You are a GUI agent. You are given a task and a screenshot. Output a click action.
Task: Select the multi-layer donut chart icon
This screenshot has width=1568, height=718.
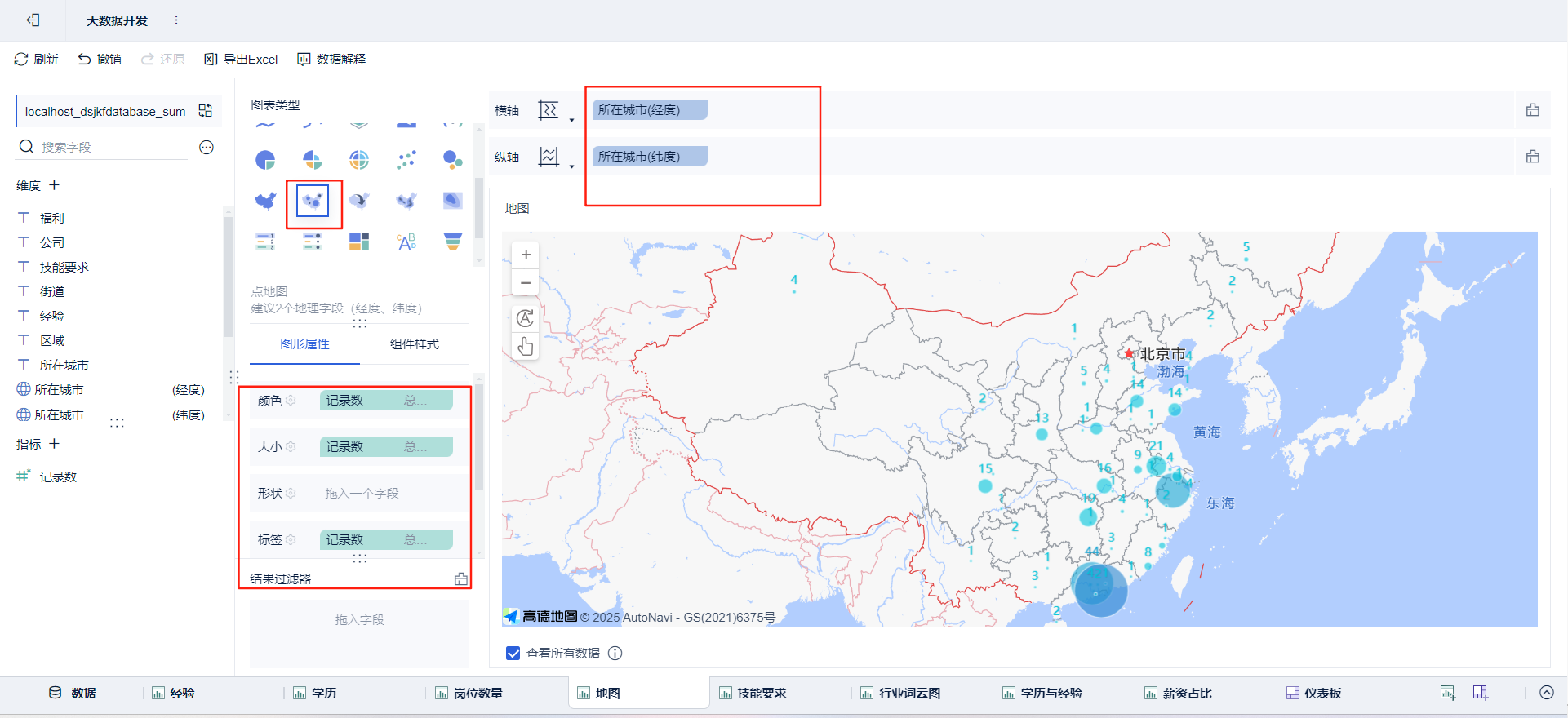(359, 160)
